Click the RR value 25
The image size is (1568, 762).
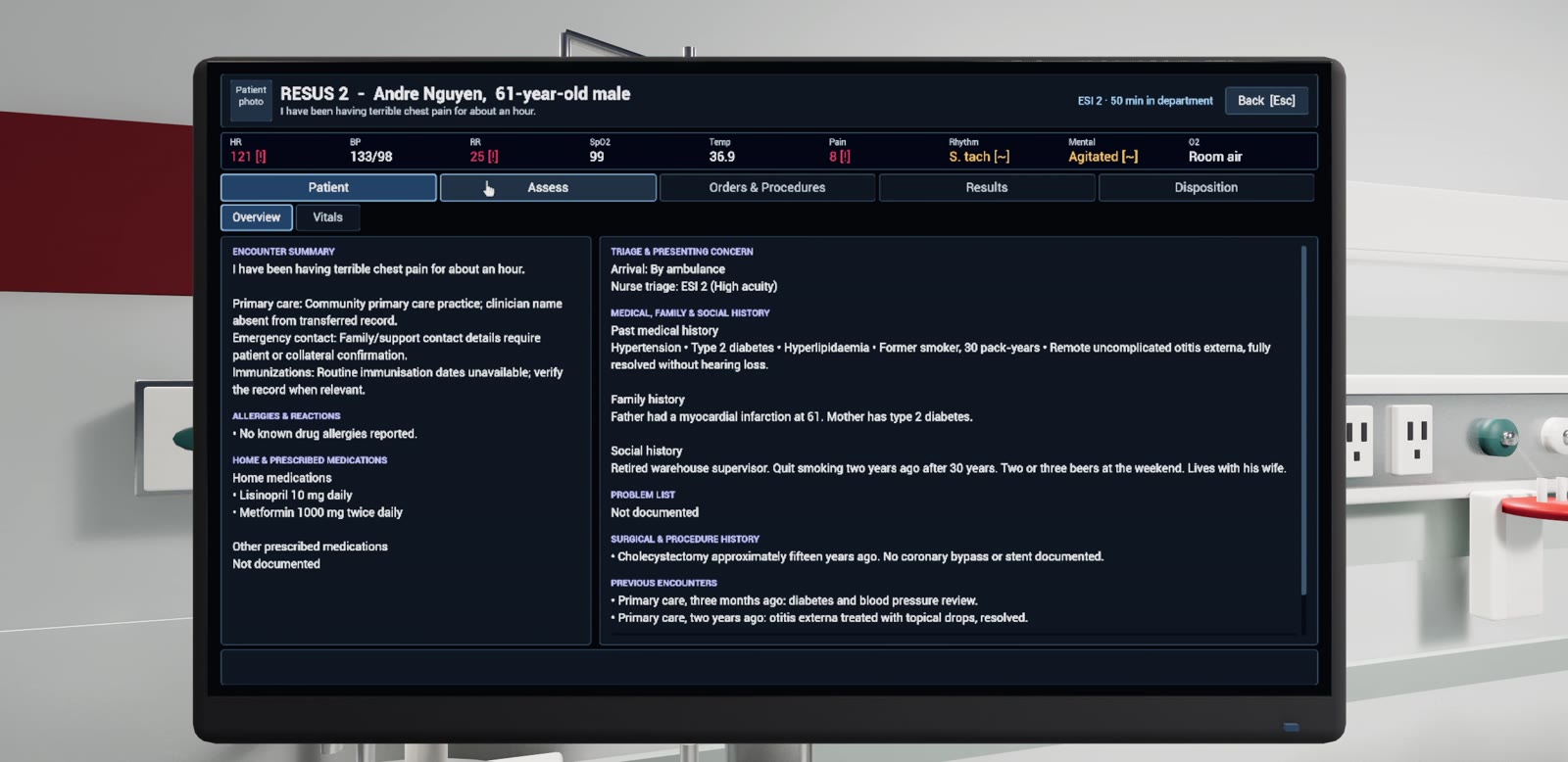pos(484,157)
